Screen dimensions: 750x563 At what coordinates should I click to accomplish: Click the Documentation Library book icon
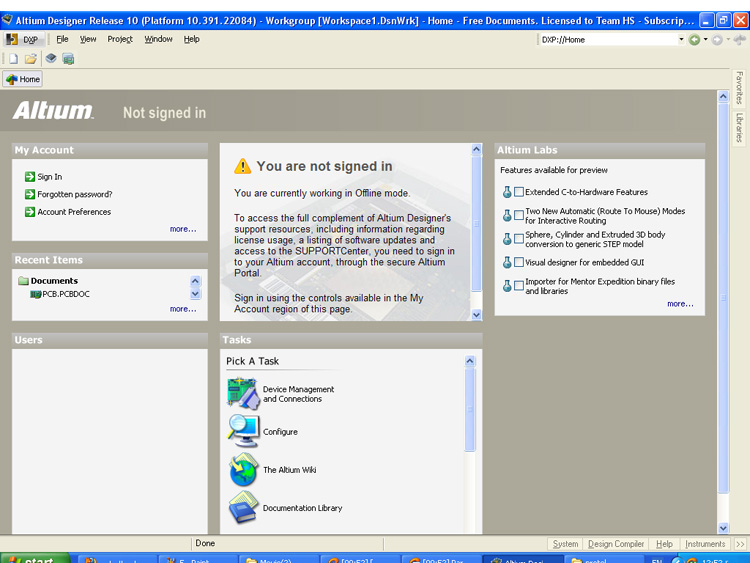tap(243, 508)
